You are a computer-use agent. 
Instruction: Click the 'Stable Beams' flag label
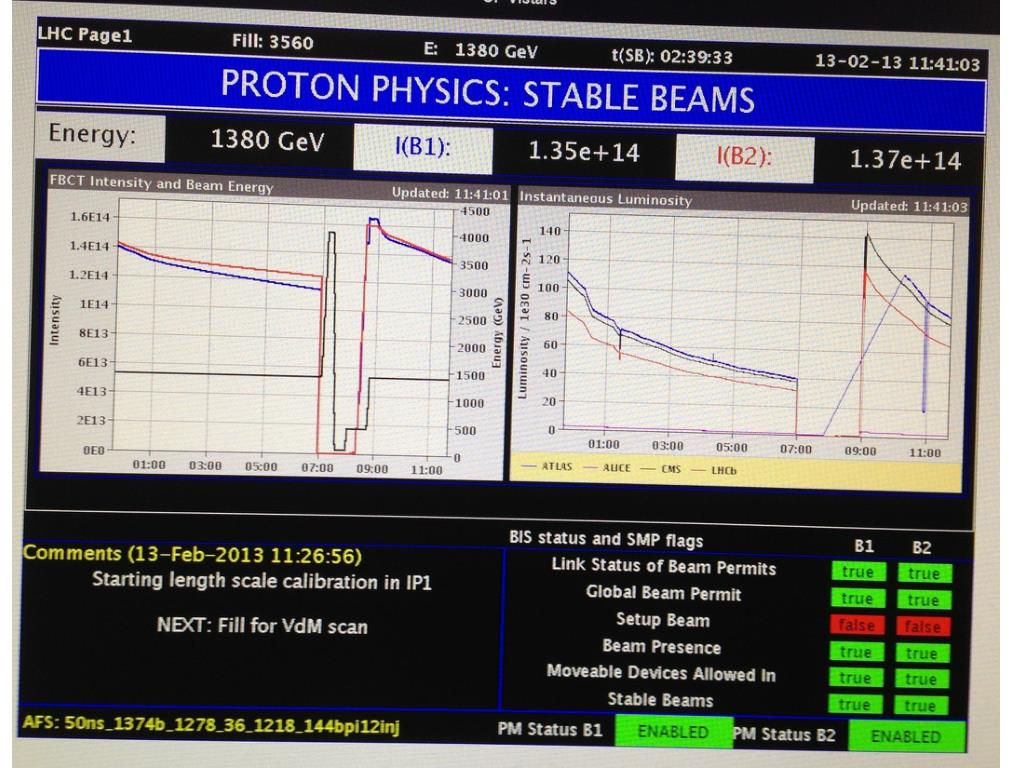[x=660, y=700]
